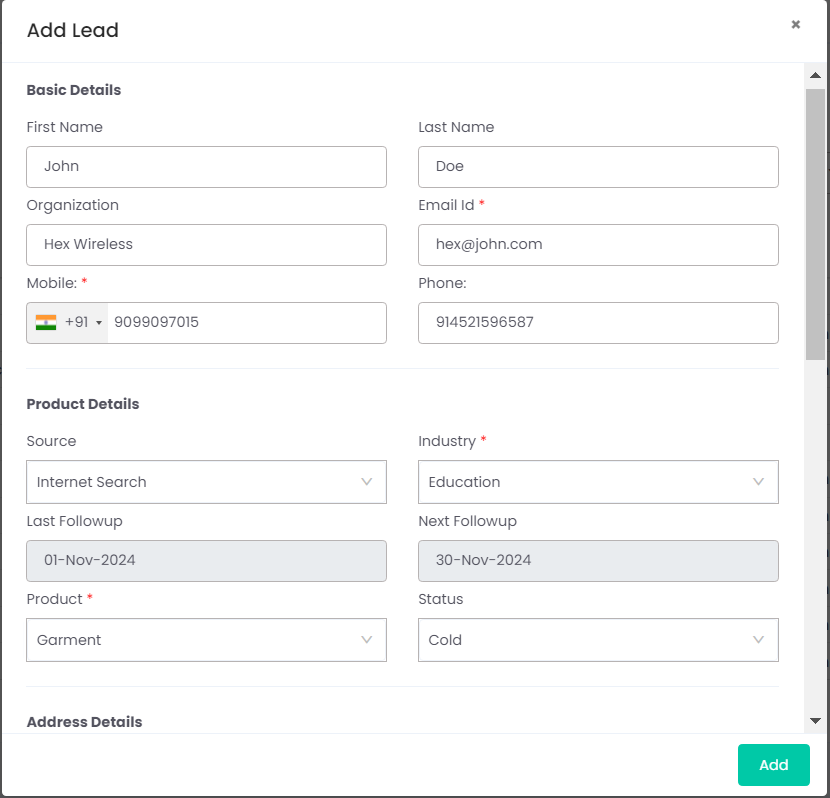Click the scrollbar up arrow
The width and height of the screenshot is (830, 798).
[815, 73]
